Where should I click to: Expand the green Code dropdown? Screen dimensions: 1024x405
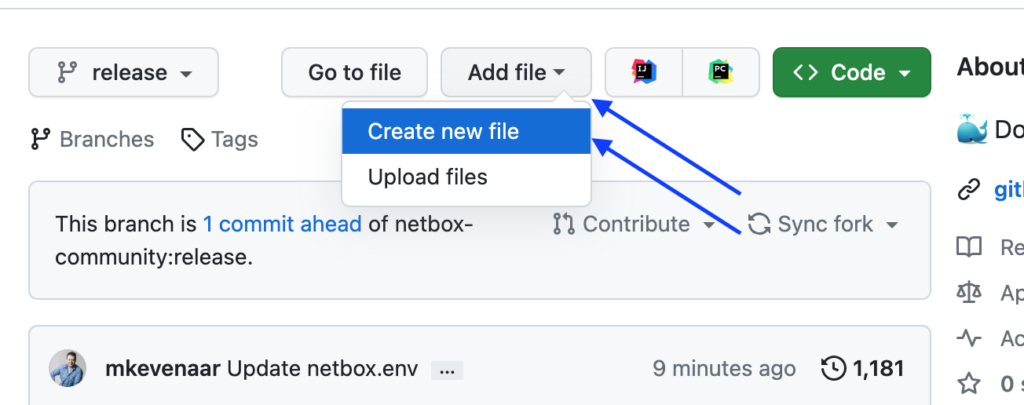point(851,72)
